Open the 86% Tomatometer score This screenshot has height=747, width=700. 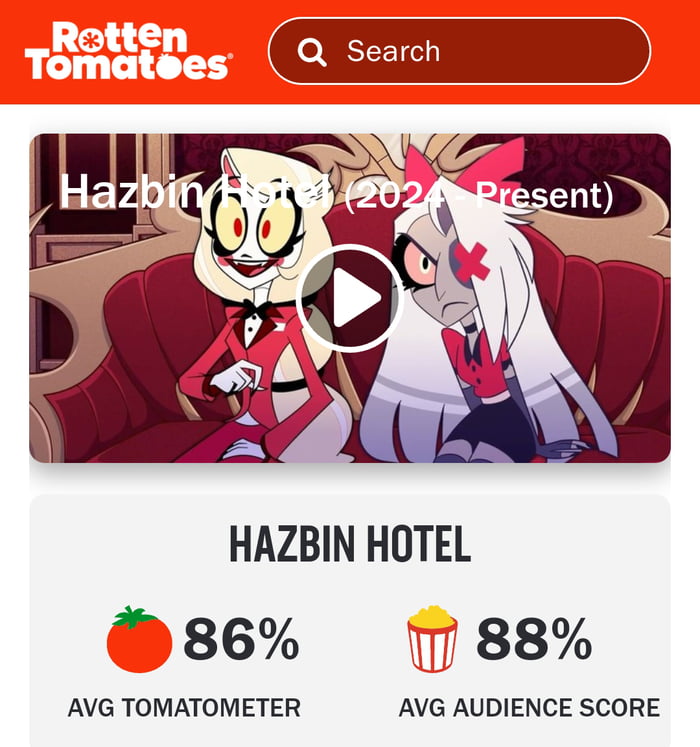(242, 638)
